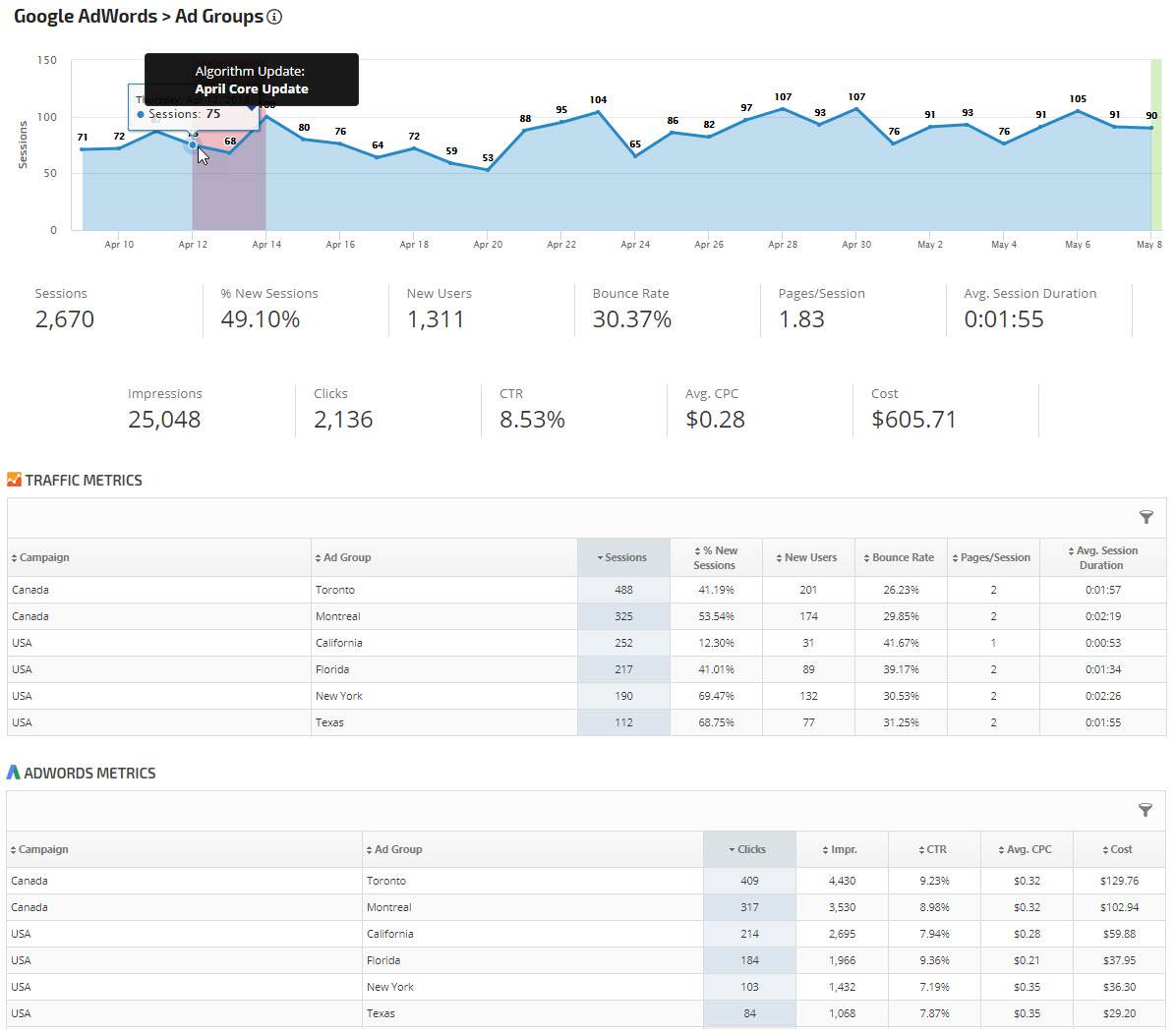Click the info icon beside Ad Groups title

(x=274, y=17)
